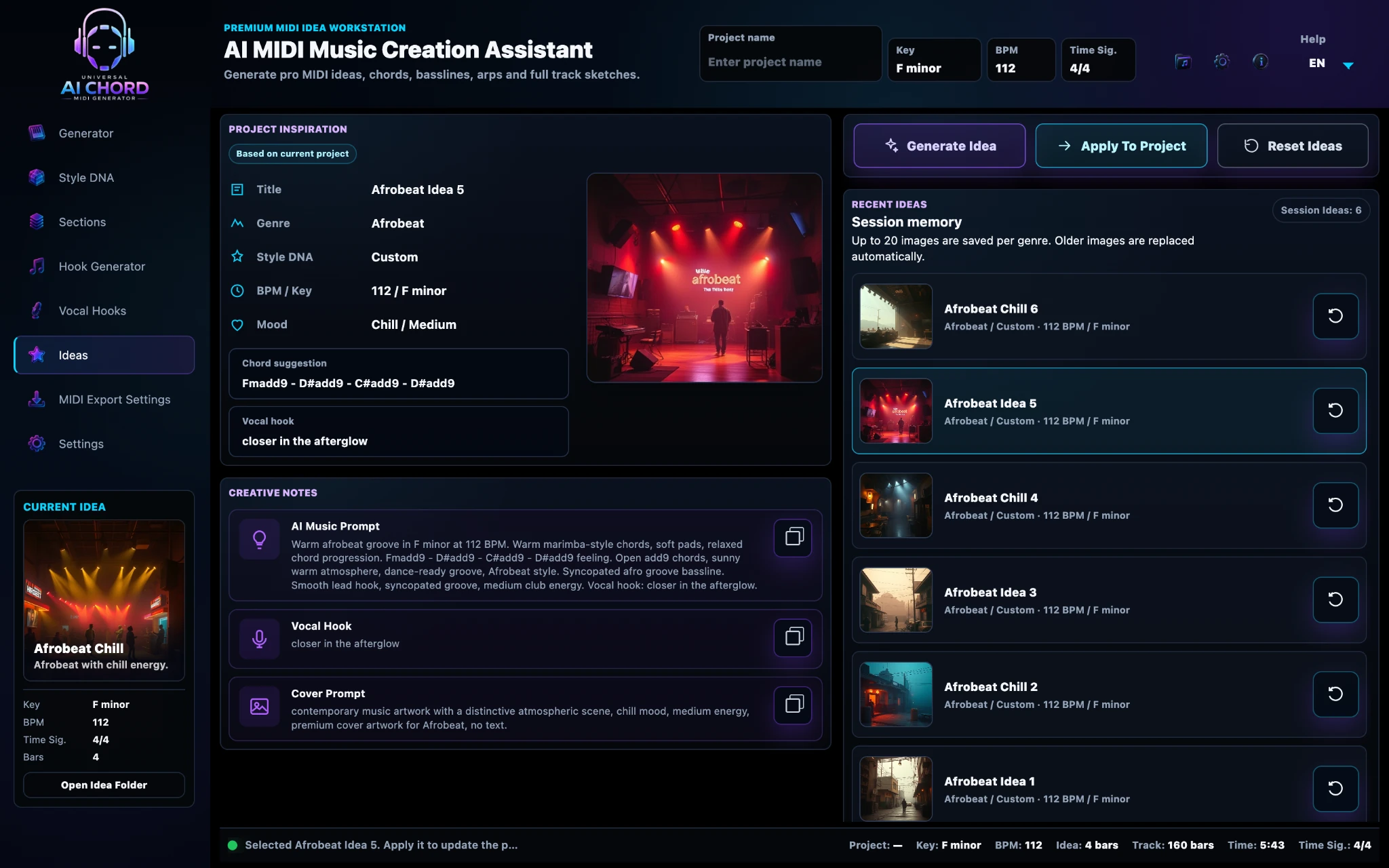Select the Afrobeat Chill 4 thumbnail
This screenshot has width=1389, height=868.
896,505
